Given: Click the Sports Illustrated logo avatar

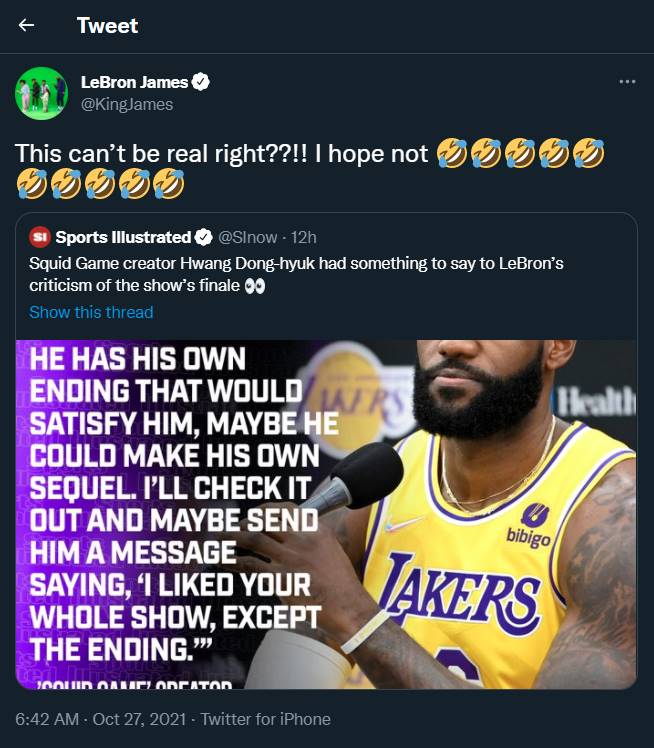Looking at the screenshot, I should click(x=39, y=238).
